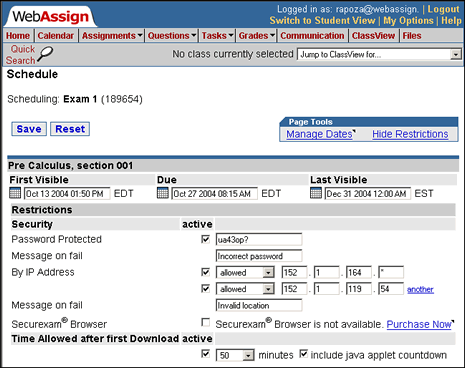465x368 pixels.
Task: Open the First Visible calendar icon
Action: [15, 193]
